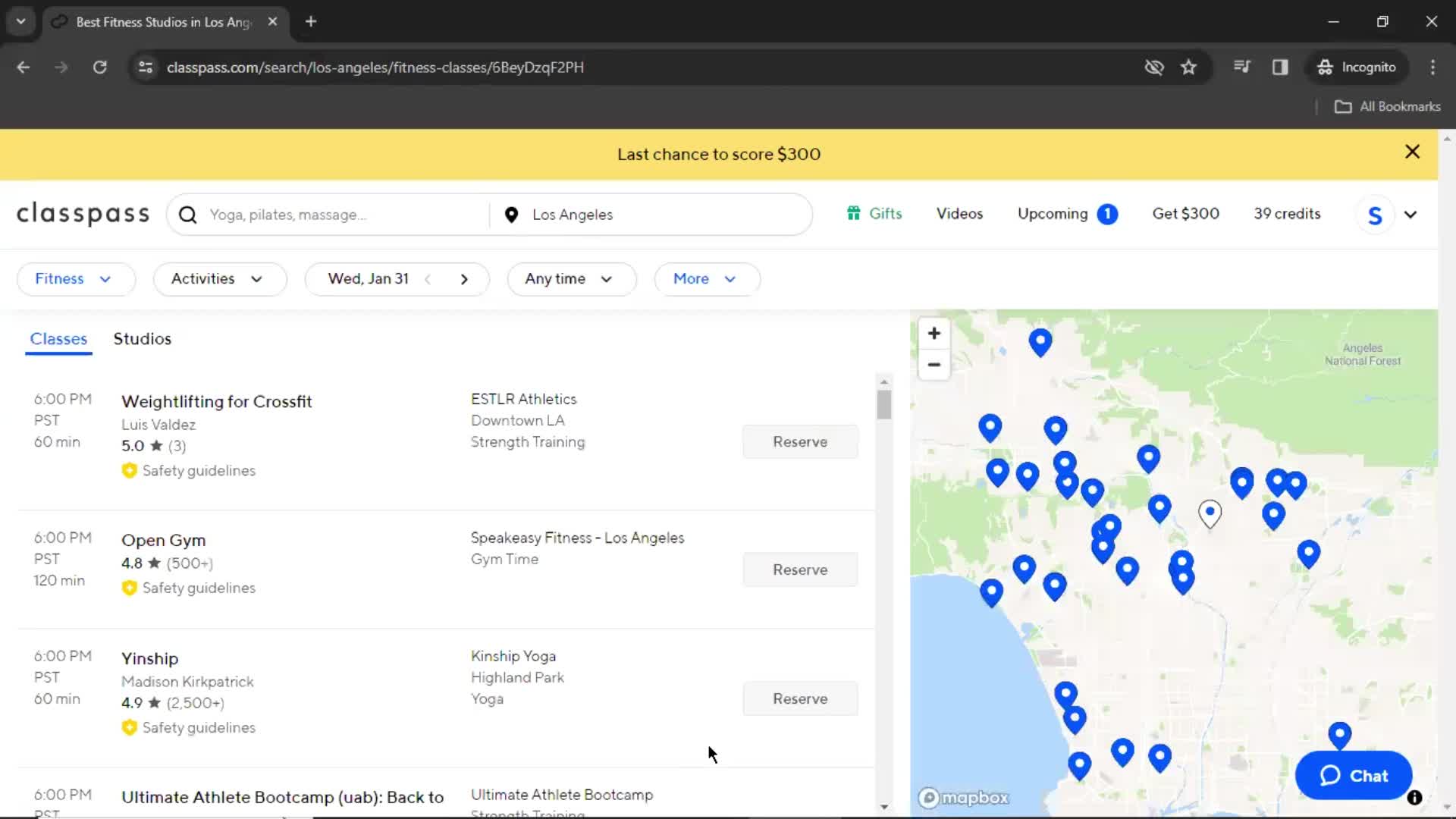Screen dimensions: 1456x819
Task: Open a new browser tab
Action: click(x=311, y=22)
